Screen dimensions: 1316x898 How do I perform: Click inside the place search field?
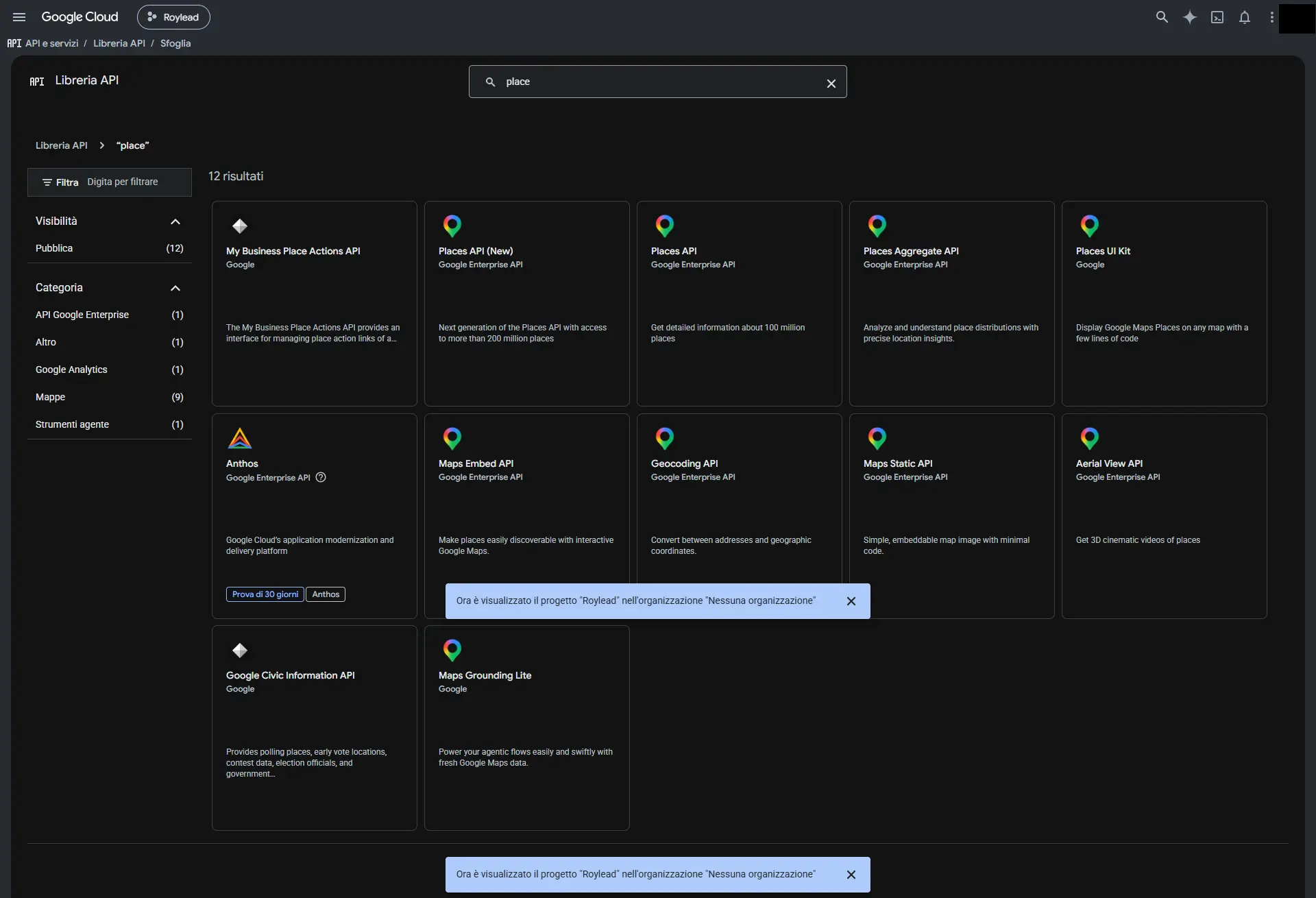pos(658,82)
